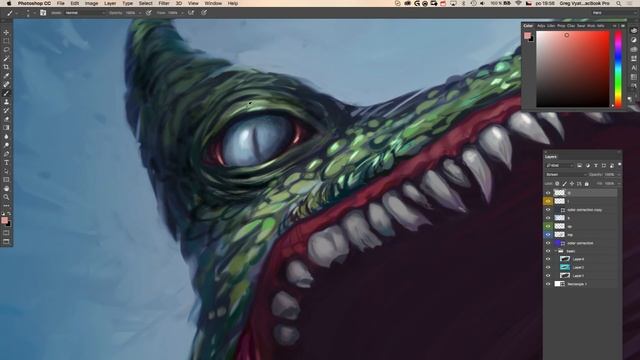Toggle visibility of Layer 1
The width and height of the screenshot is (640, 360).
(548, 276)
